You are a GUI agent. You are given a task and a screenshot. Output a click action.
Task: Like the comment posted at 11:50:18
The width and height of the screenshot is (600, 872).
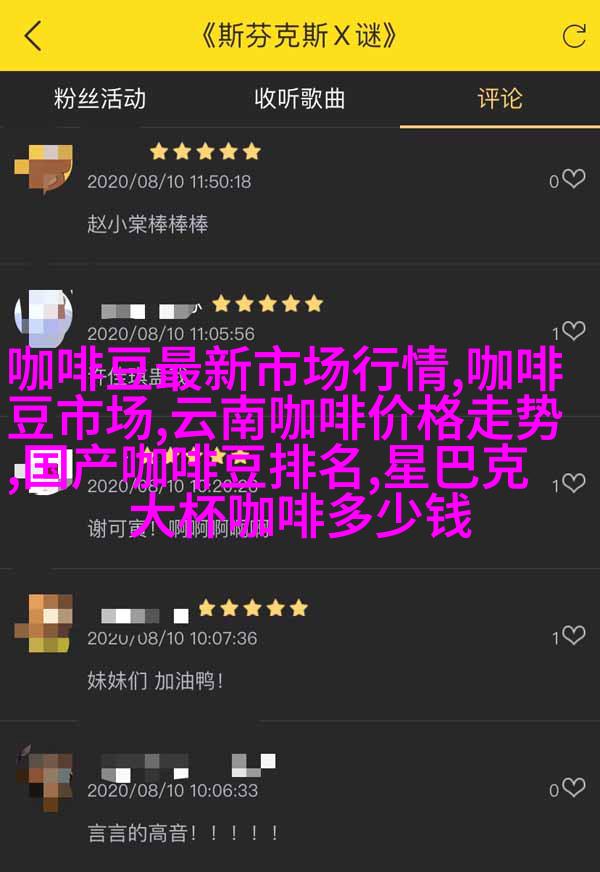coord(573,179)
